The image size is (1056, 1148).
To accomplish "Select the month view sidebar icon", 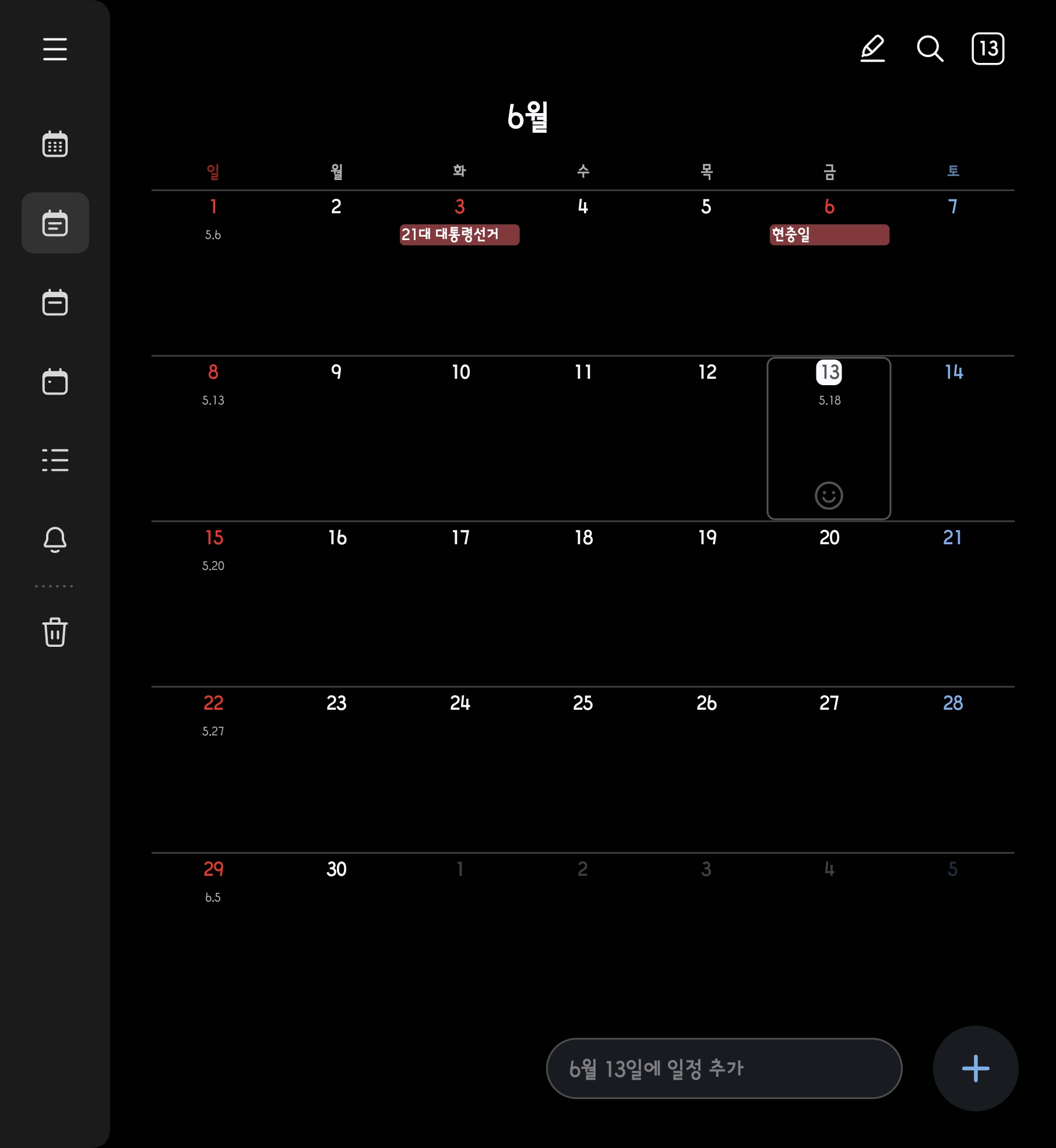I will (x=55, y=223).
